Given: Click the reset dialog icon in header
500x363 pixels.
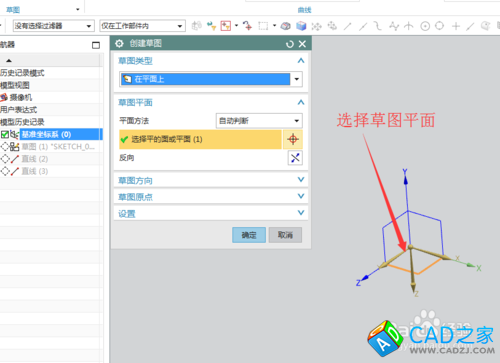Looking at the screenshot, I should 289,44.
